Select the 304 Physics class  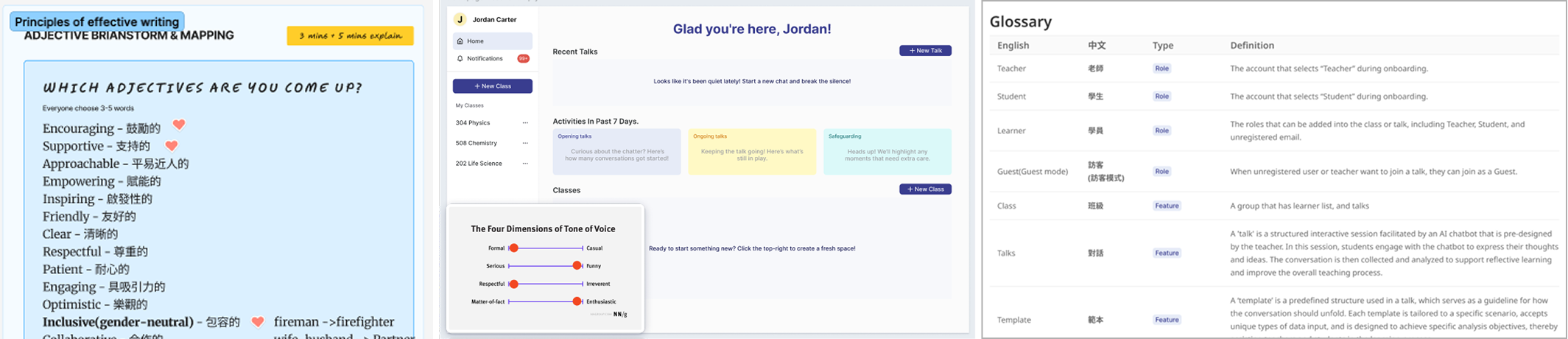click(473, 123)
